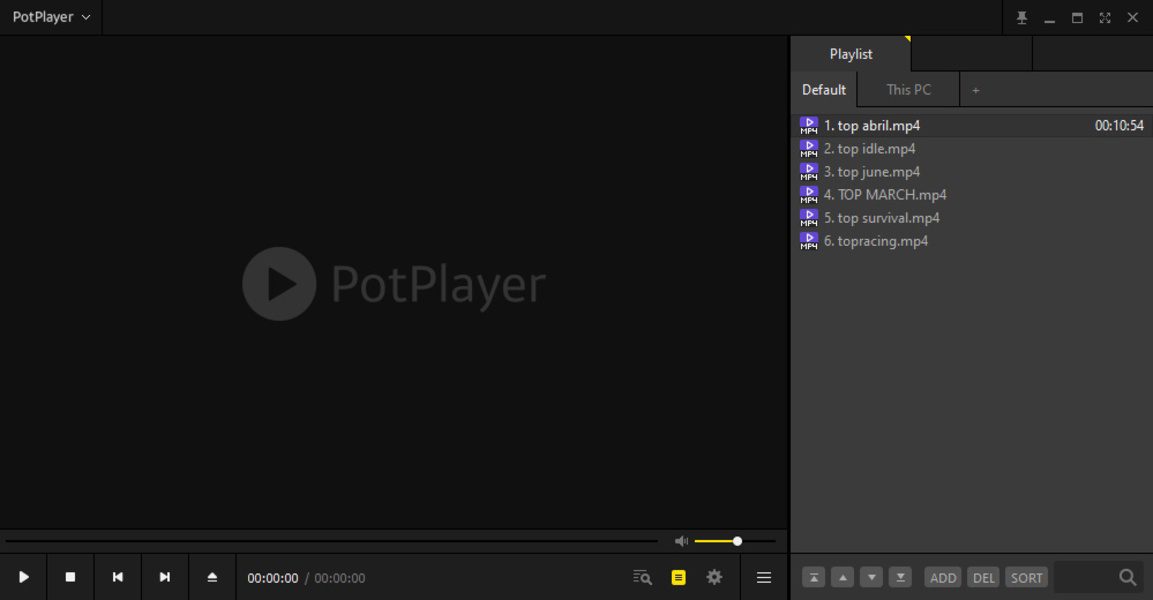
Task: Toggle the yellow subtitle button on
Action: tap(678, 577)
